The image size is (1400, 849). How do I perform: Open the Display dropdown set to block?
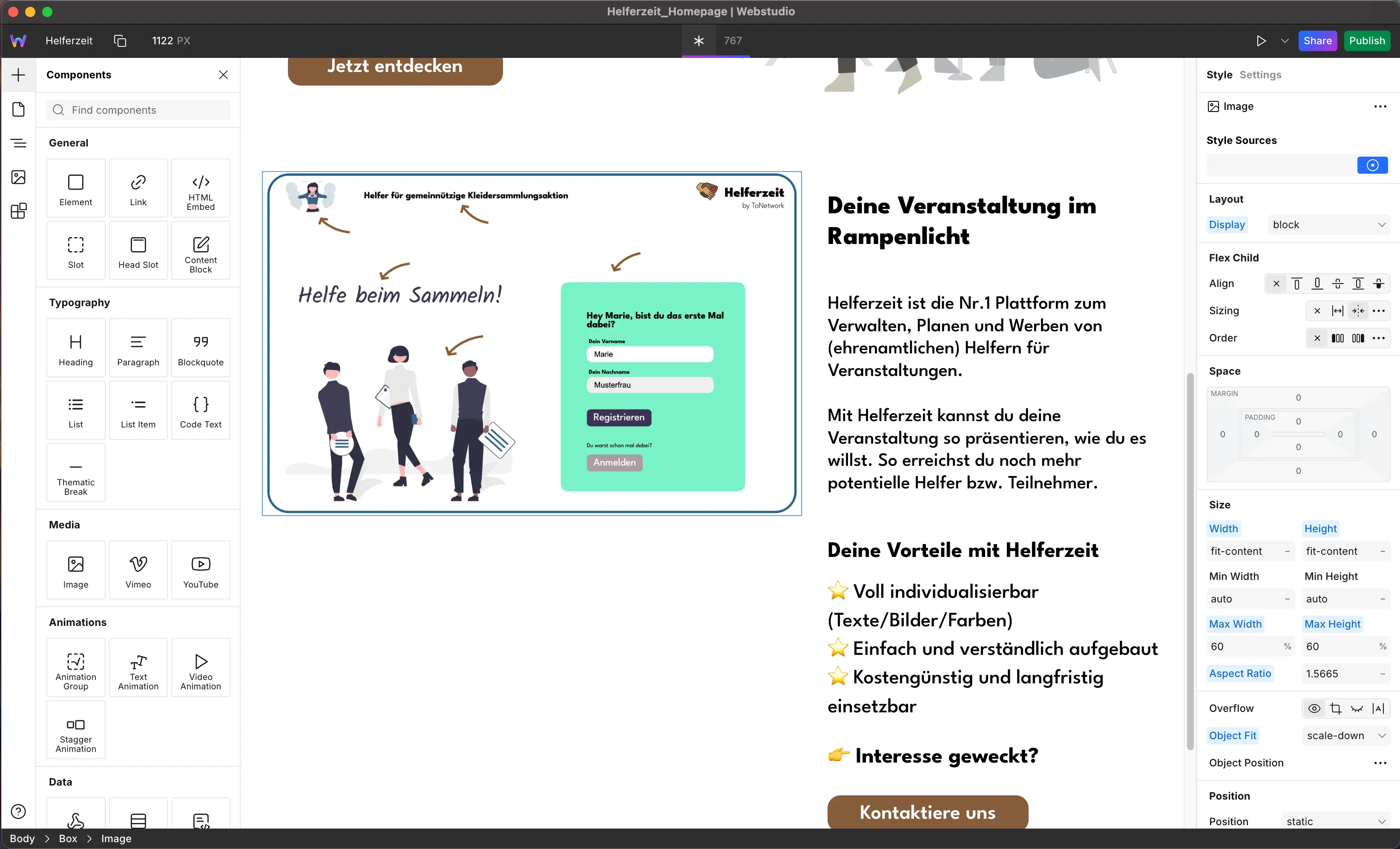1329,225
